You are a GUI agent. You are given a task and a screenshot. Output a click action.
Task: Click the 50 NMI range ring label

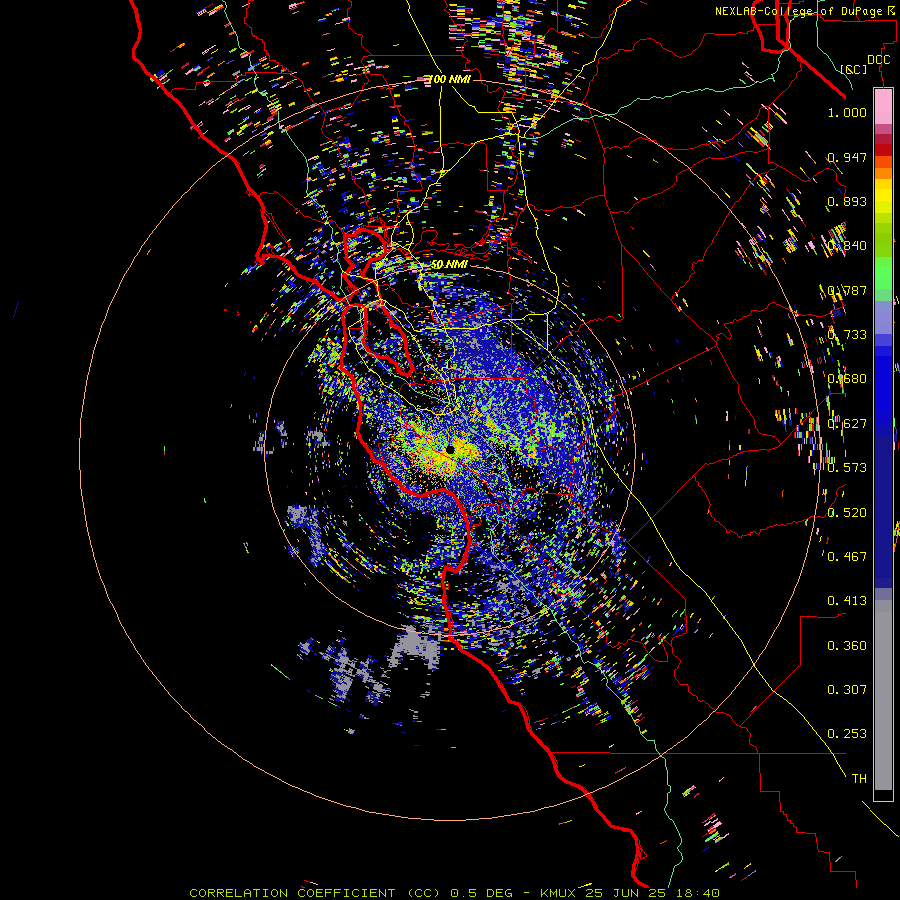pyautogui.click(x=449, y=265)
